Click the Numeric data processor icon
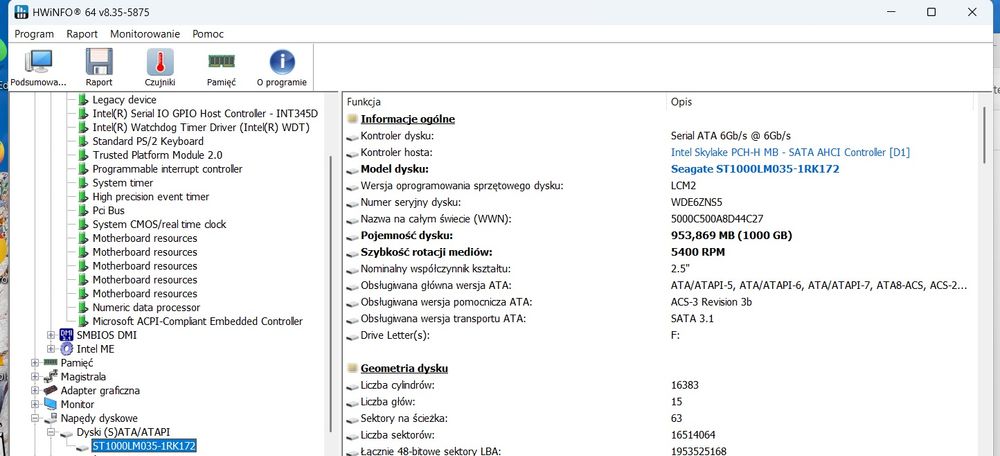1000x456 pixels. [x=83, y=307]
